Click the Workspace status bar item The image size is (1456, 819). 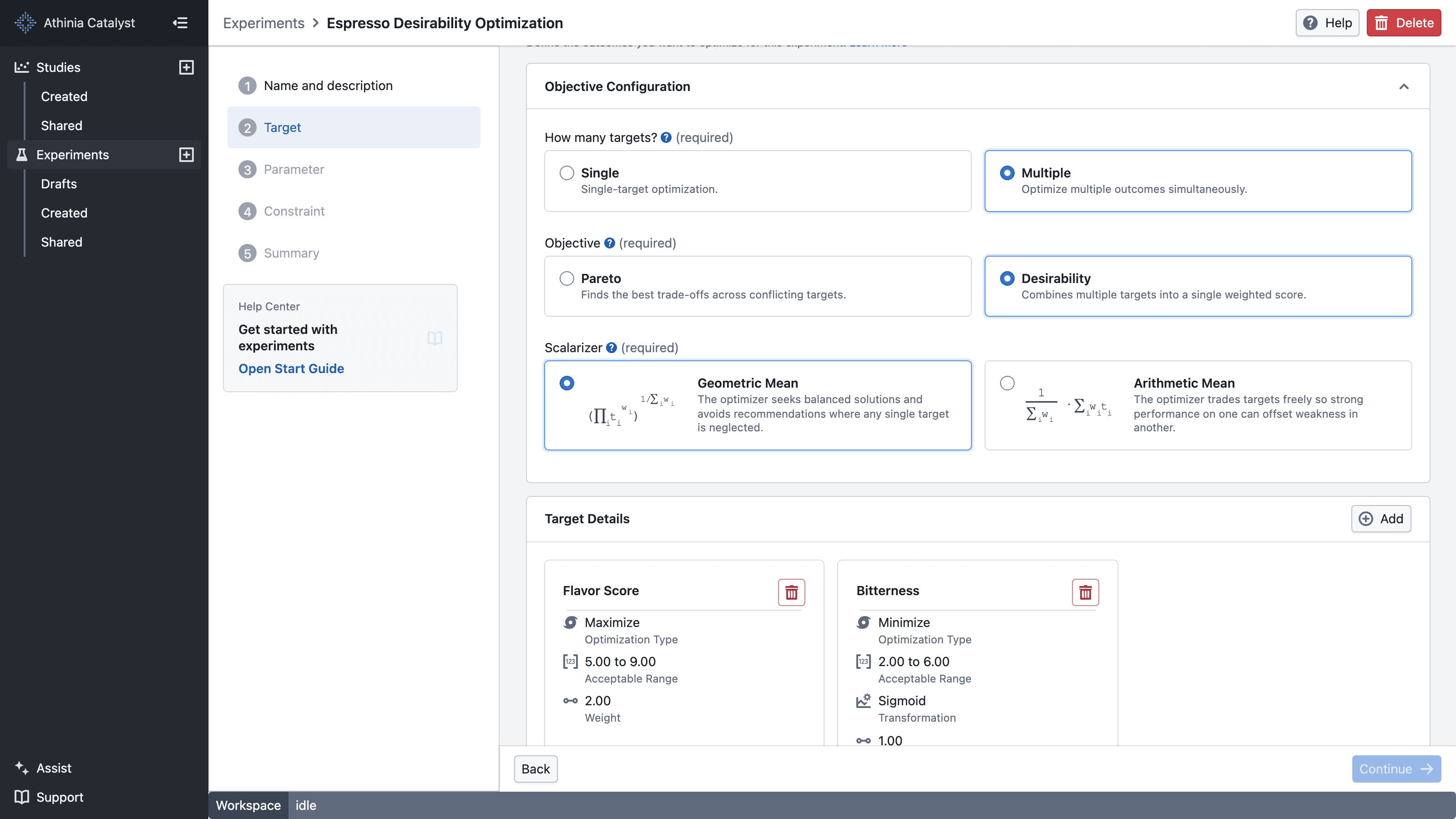248,805
